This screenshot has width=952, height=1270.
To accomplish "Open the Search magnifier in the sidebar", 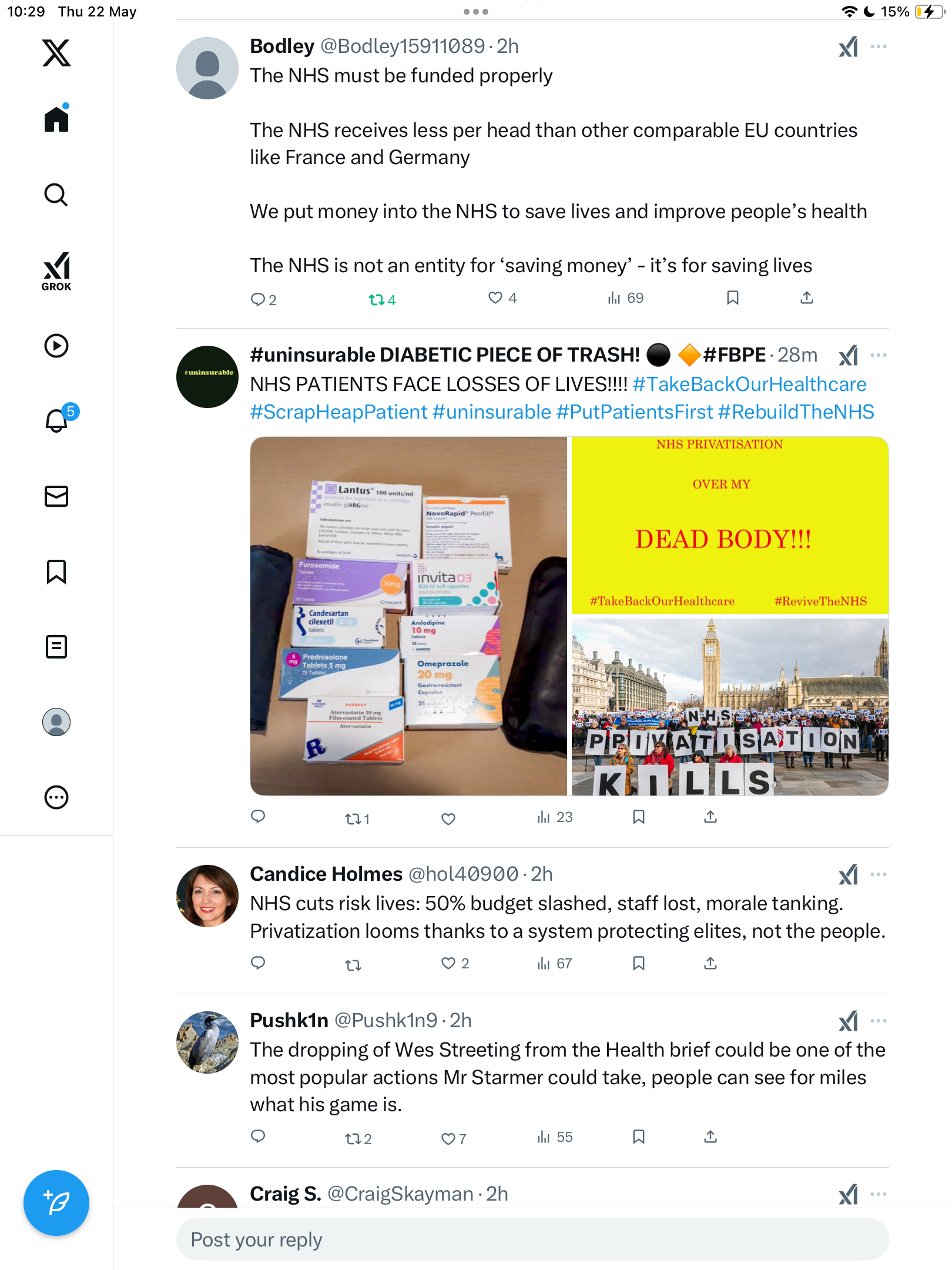I will [56, 195].
